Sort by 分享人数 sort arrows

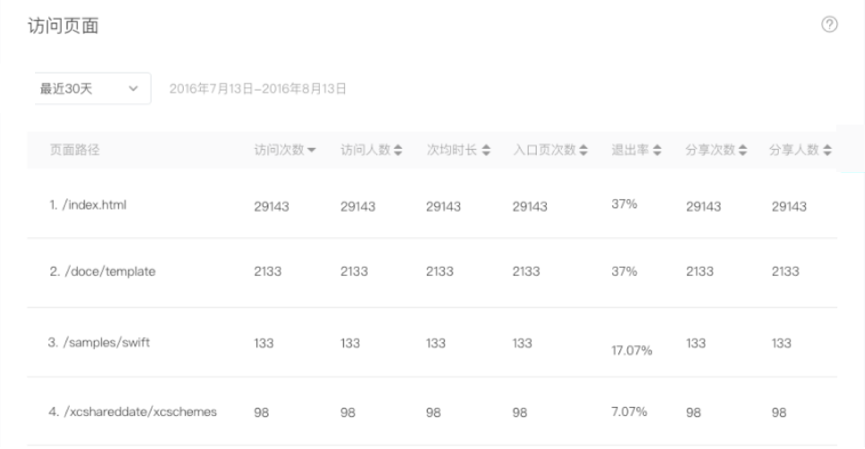click(x=827, y=150)
